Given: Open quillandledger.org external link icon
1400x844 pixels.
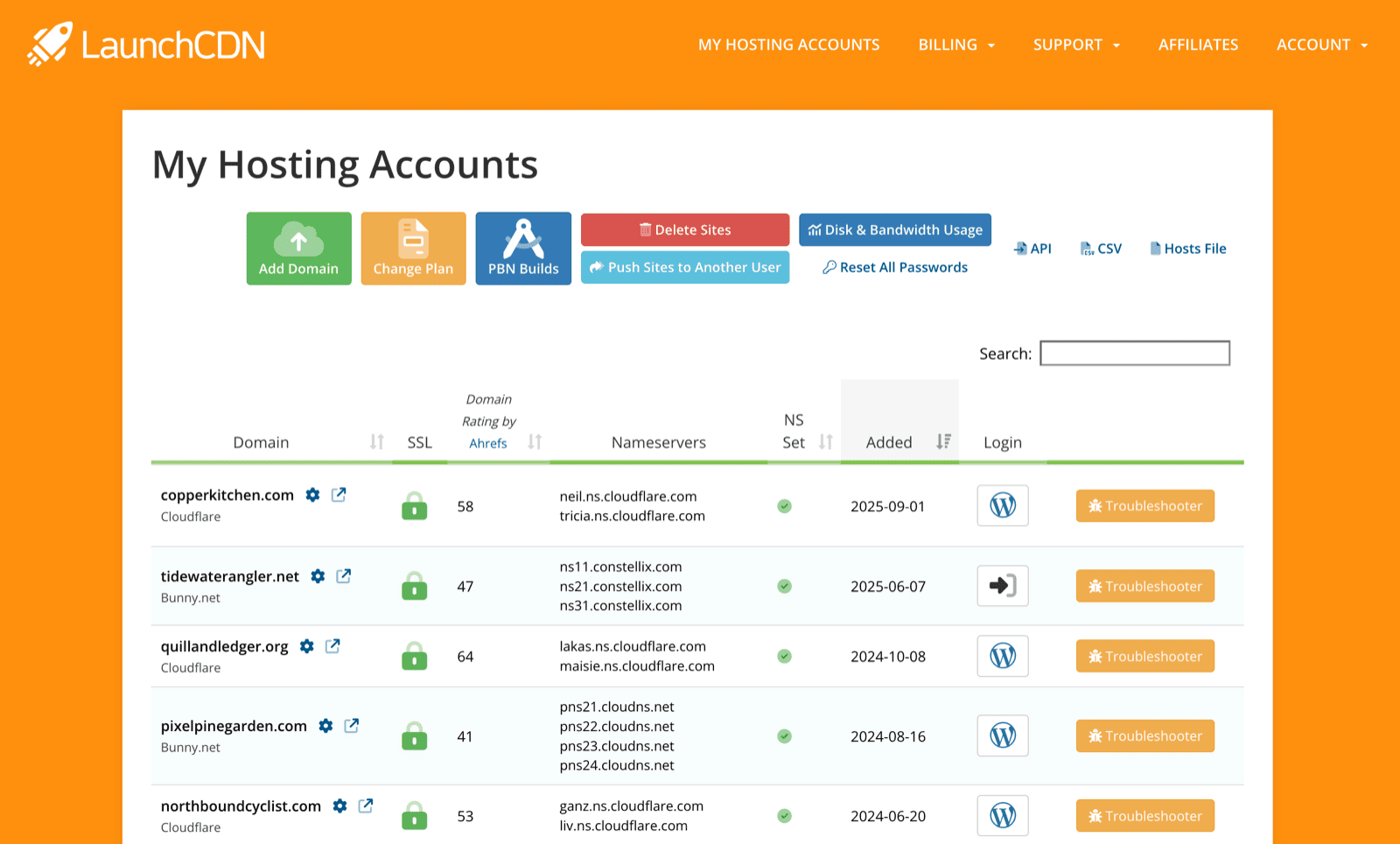Looking at the screenshot, I should tap(332, 646).
